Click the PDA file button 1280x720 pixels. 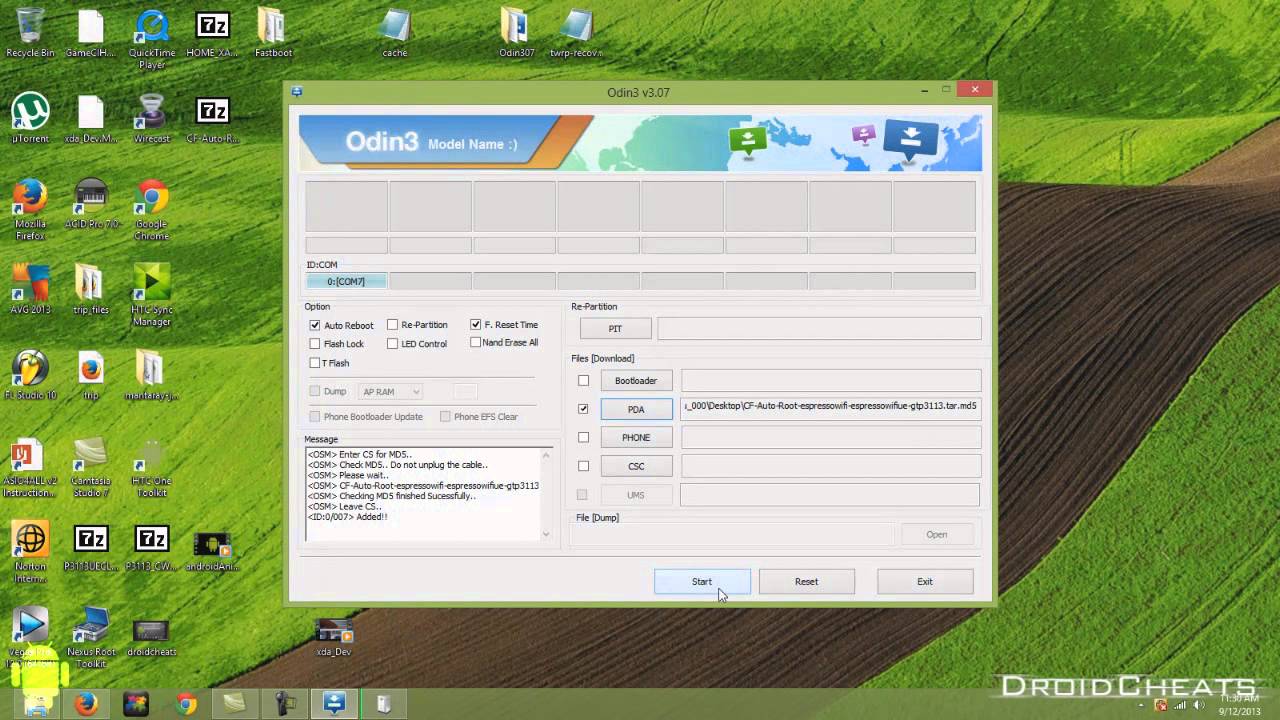pos(636,409)
